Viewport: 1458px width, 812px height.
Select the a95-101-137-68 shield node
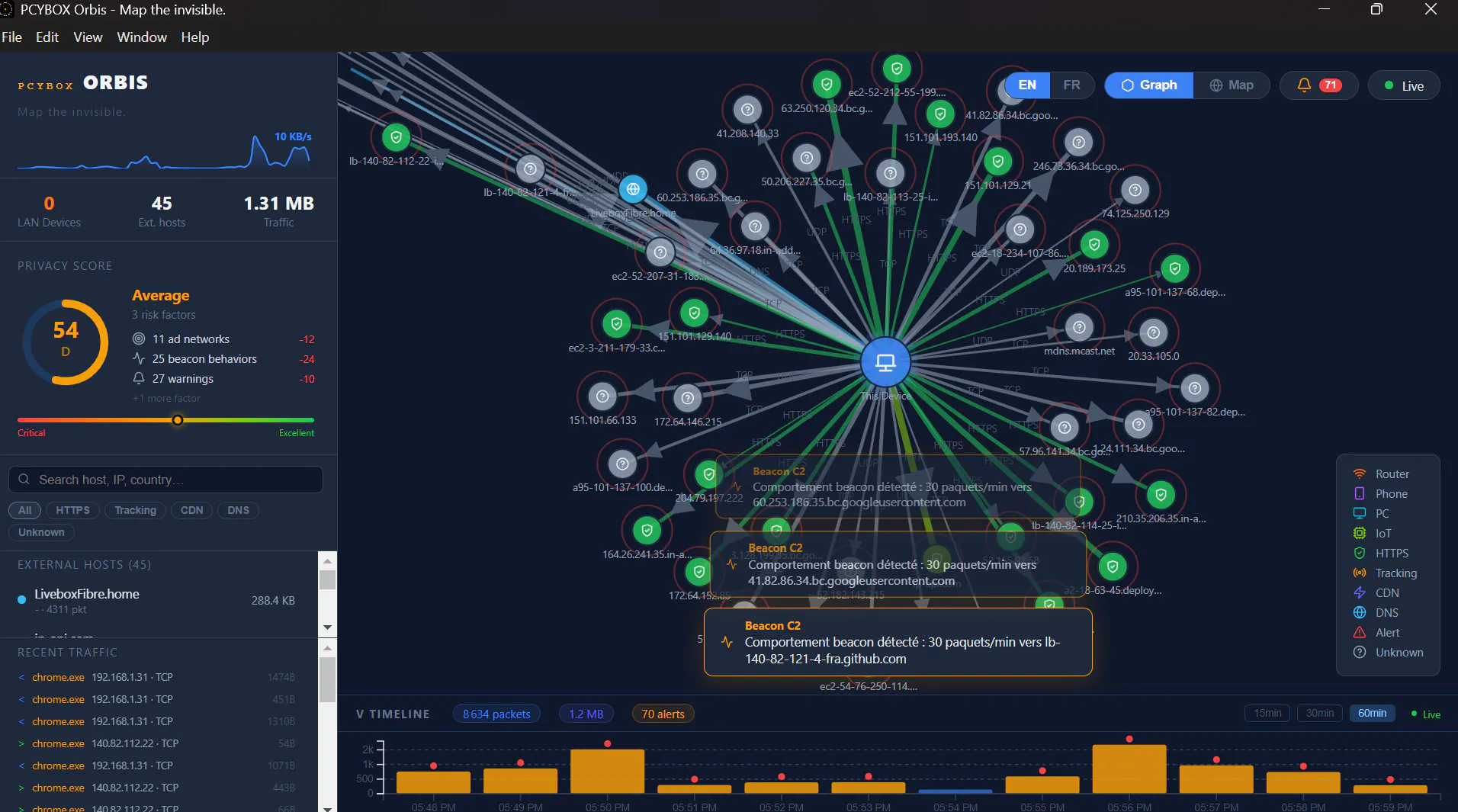(x=1175, y=268)
